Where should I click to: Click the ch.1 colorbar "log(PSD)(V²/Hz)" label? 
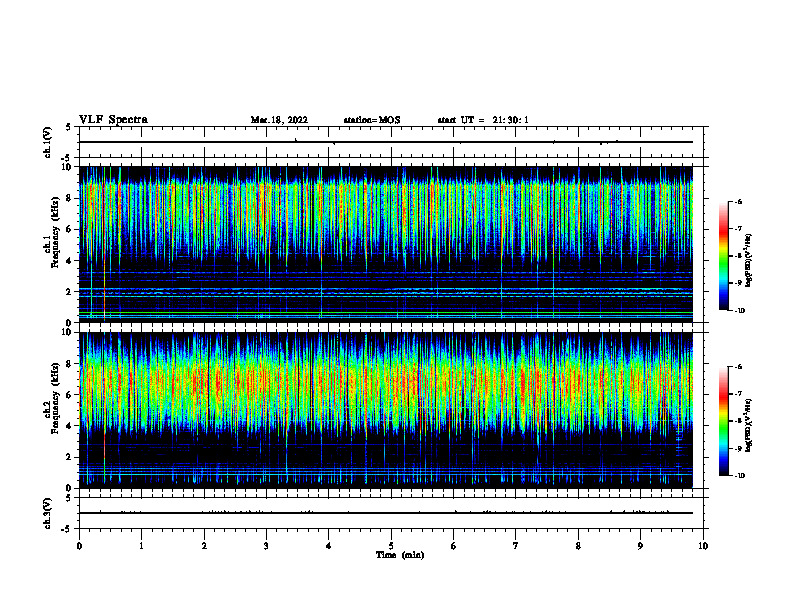pos(749,260)
